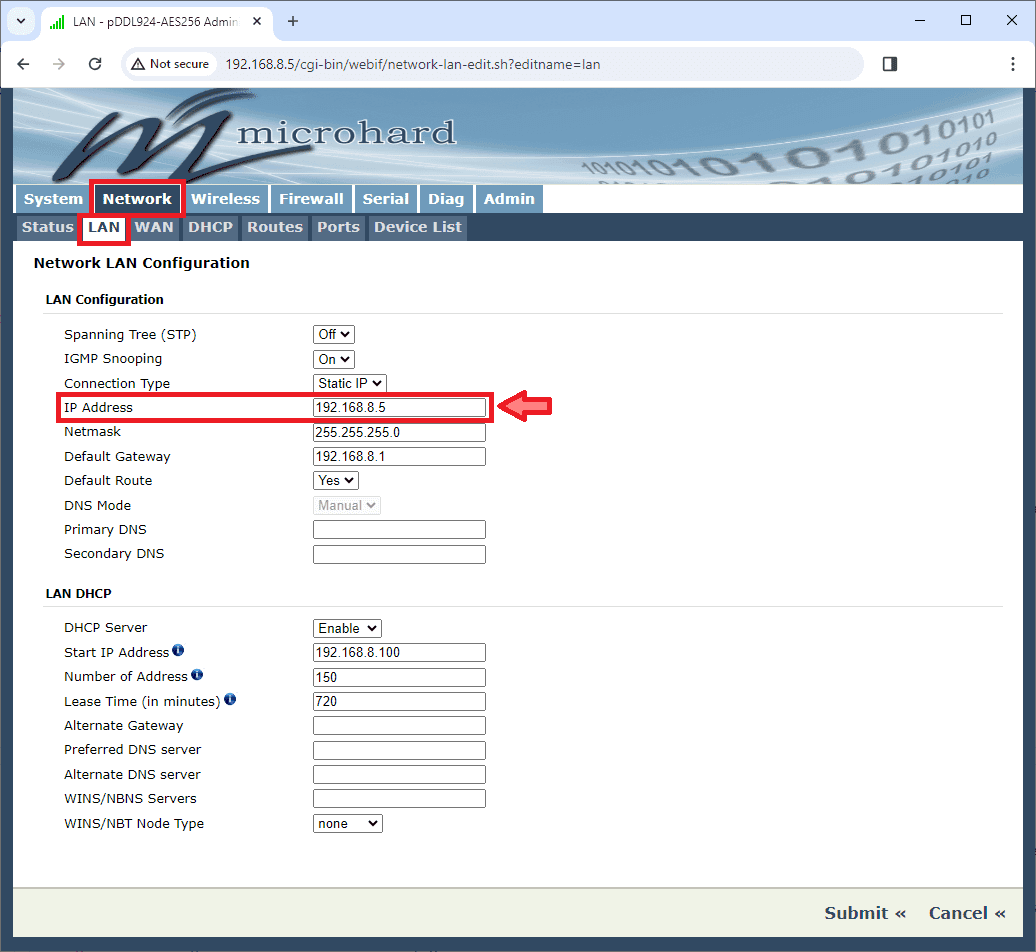The image size is (1036, 952).
Task: Click the Default Gateway input field
Action: (x=399, y=456)
